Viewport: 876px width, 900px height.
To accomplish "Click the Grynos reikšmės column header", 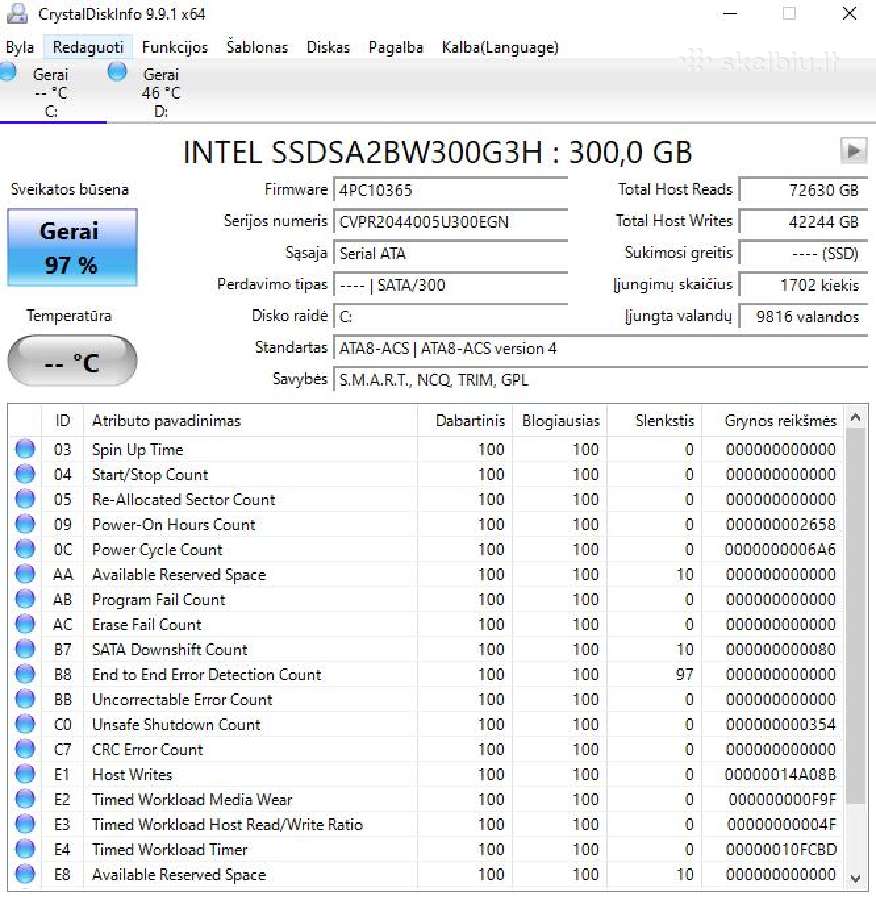I will click(x=773, y=421).
